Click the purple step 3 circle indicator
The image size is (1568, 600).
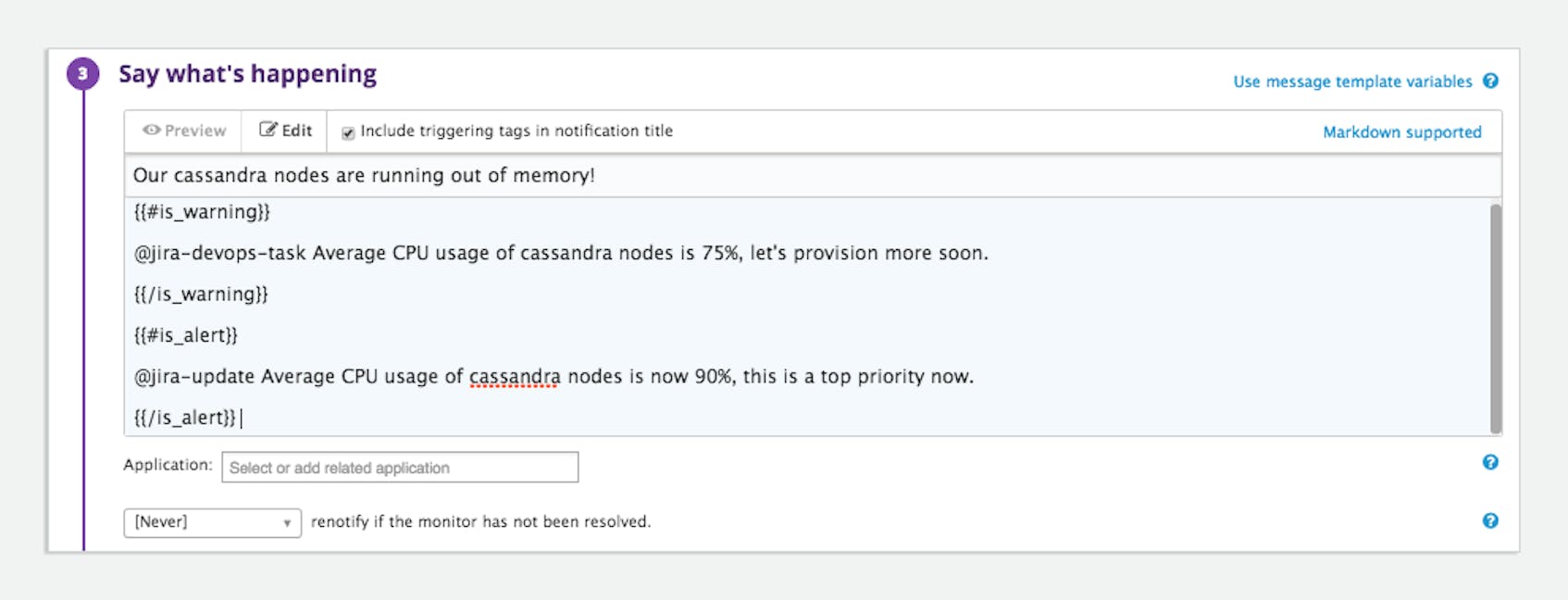81,72
